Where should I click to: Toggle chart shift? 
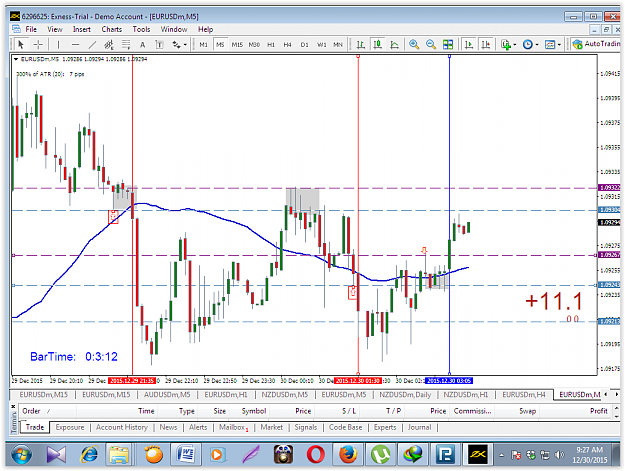point(485,44)
